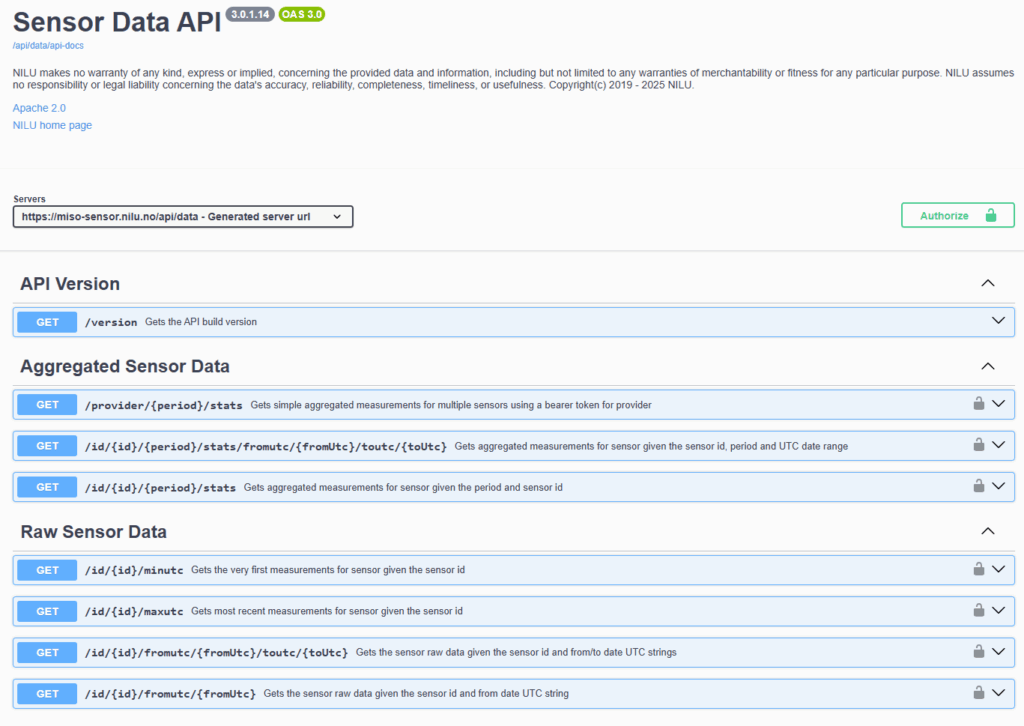
Task: Click lock icon on /id/{id}/minutc endpoint
Action: pos(979,569)
